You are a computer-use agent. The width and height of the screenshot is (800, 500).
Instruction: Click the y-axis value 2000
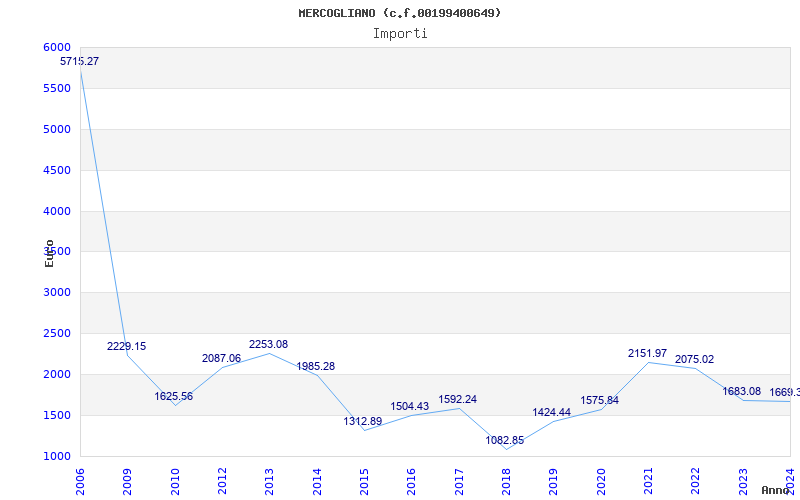tap(57, 374)
